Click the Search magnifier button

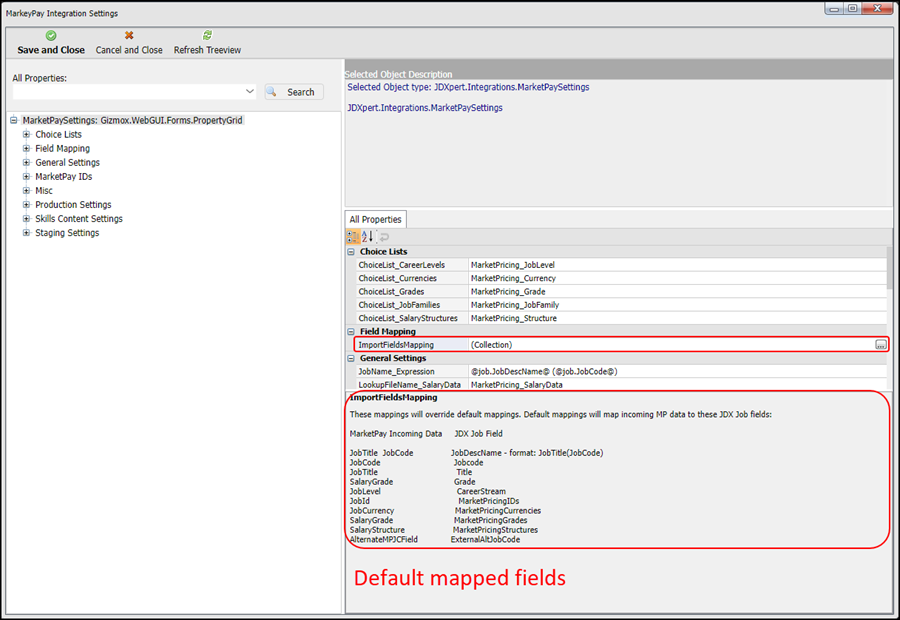click(294, 92)
